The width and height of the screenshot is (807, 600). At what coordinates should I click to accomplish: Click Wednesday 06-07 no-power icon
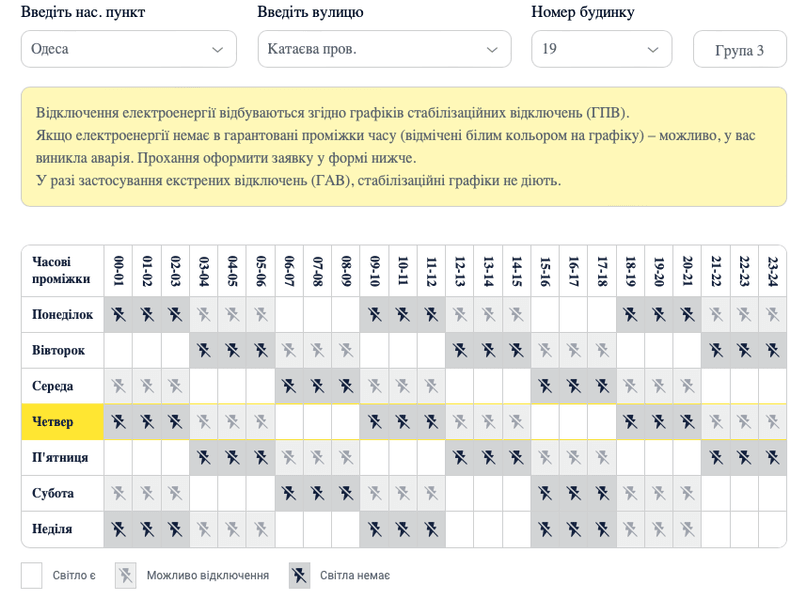(289, 386)
